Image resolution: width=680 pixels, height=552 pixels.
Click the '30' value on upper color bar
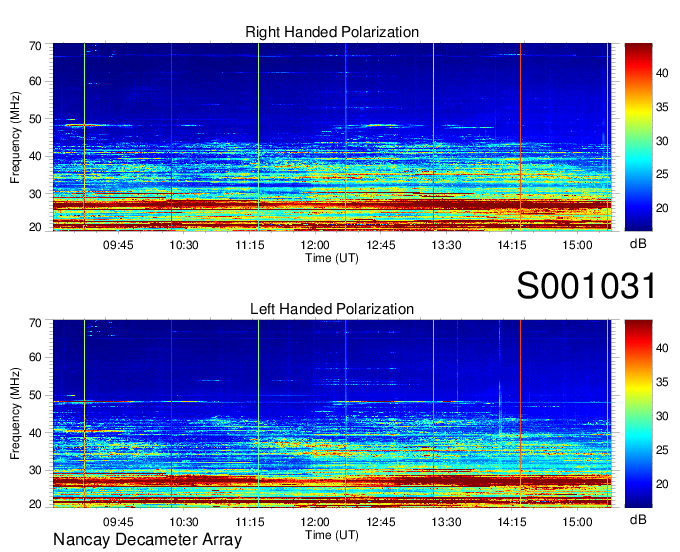pos(662,141)
